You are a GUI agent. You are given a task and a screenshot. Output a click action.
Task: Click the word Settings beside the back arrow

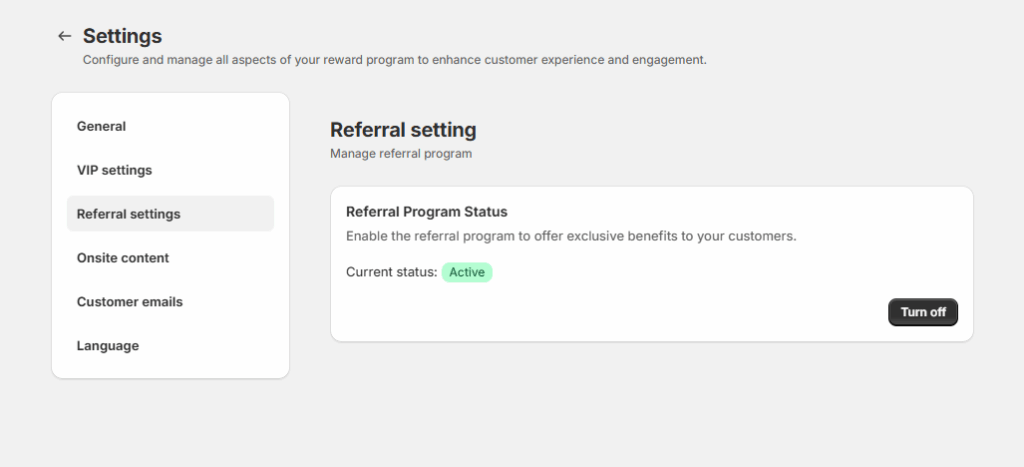(x=122, y=36)
